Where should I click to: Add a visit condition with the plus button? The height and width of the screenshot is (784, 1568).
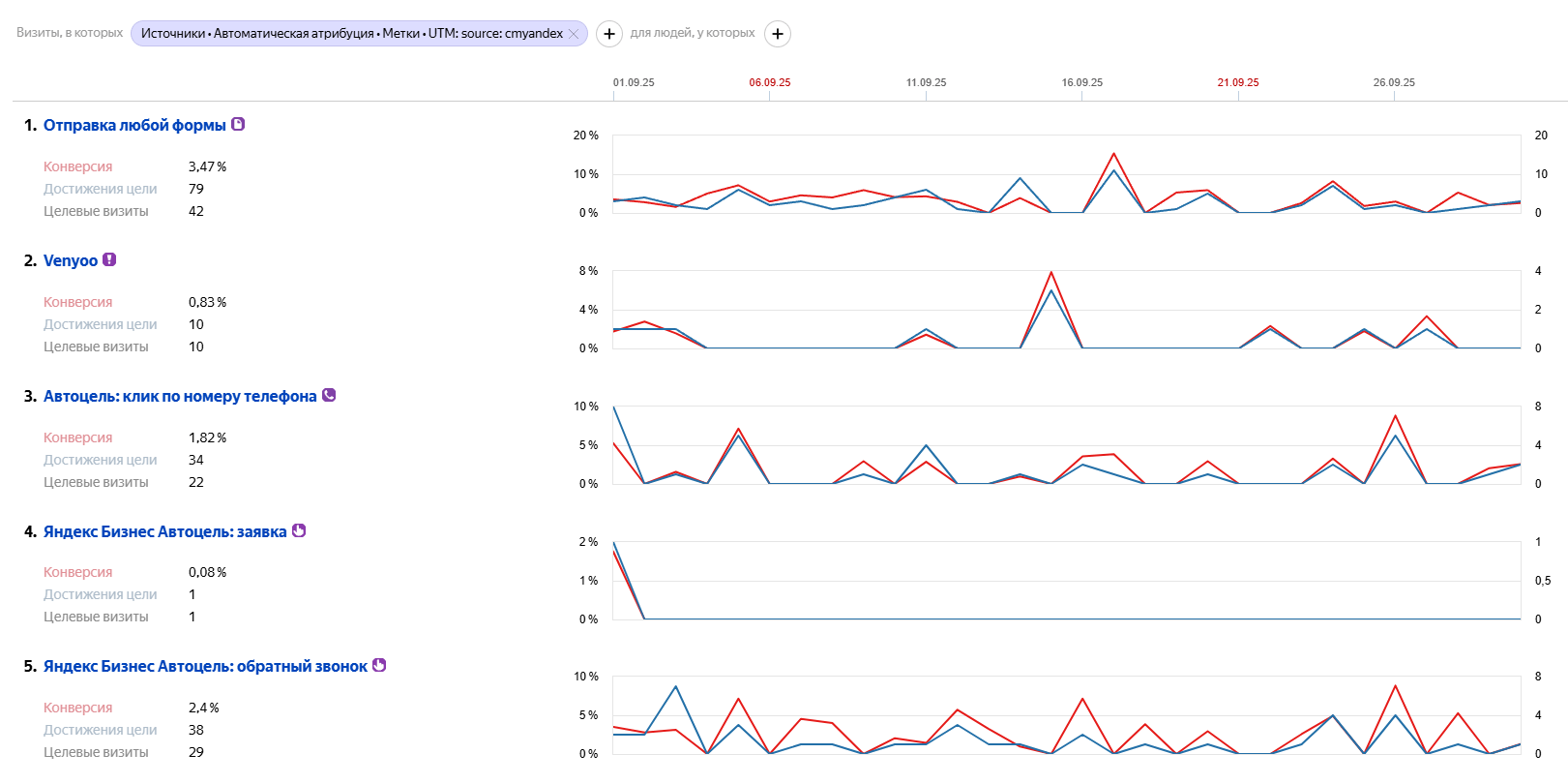pyautogui.click(x=608, y=34)
